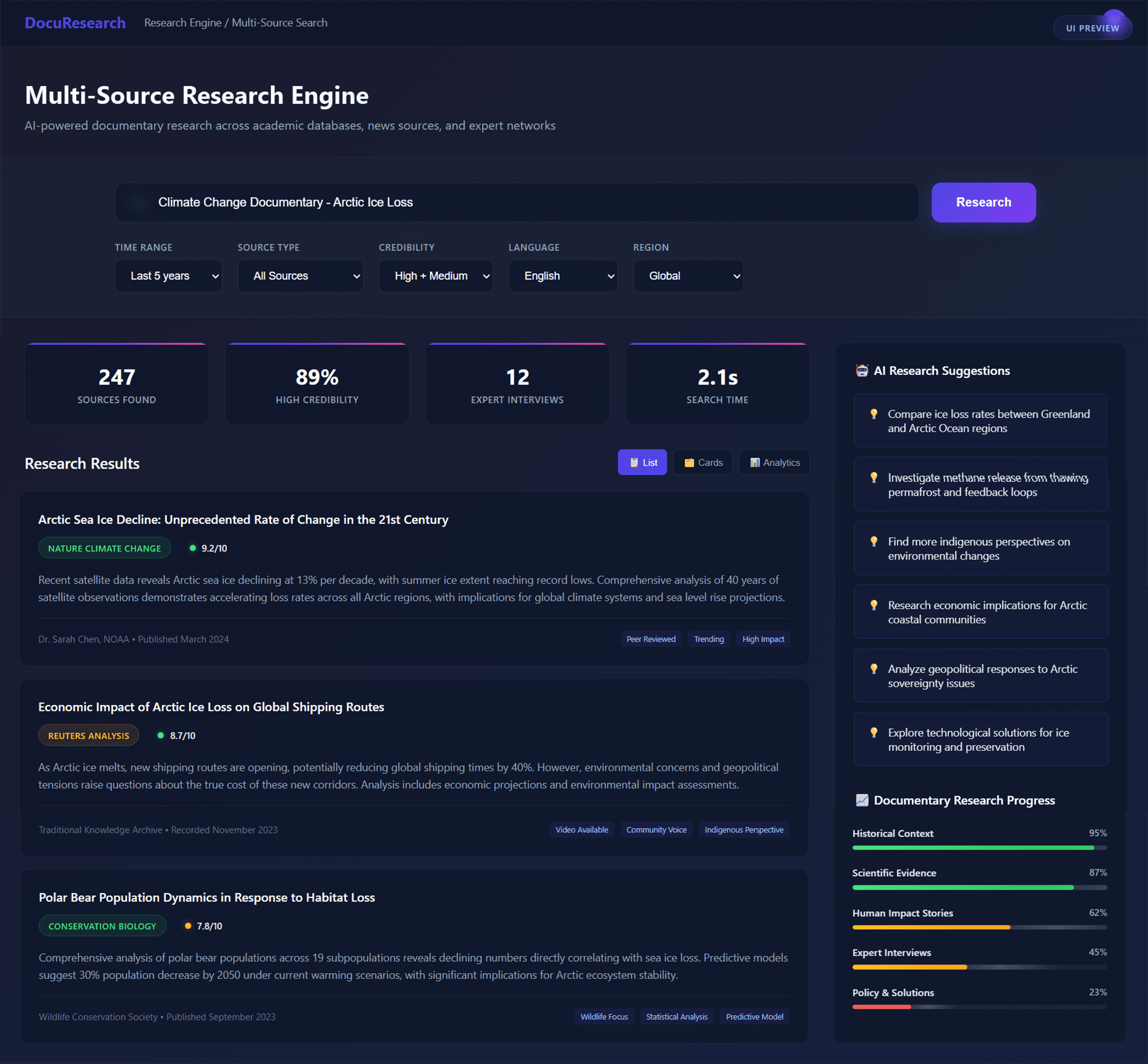Image resolution: width=1148 pixels, height=1064 pixels.
Task: Click the lightbulb icon beside Greenland comparison suggestion
Action: 873,414
